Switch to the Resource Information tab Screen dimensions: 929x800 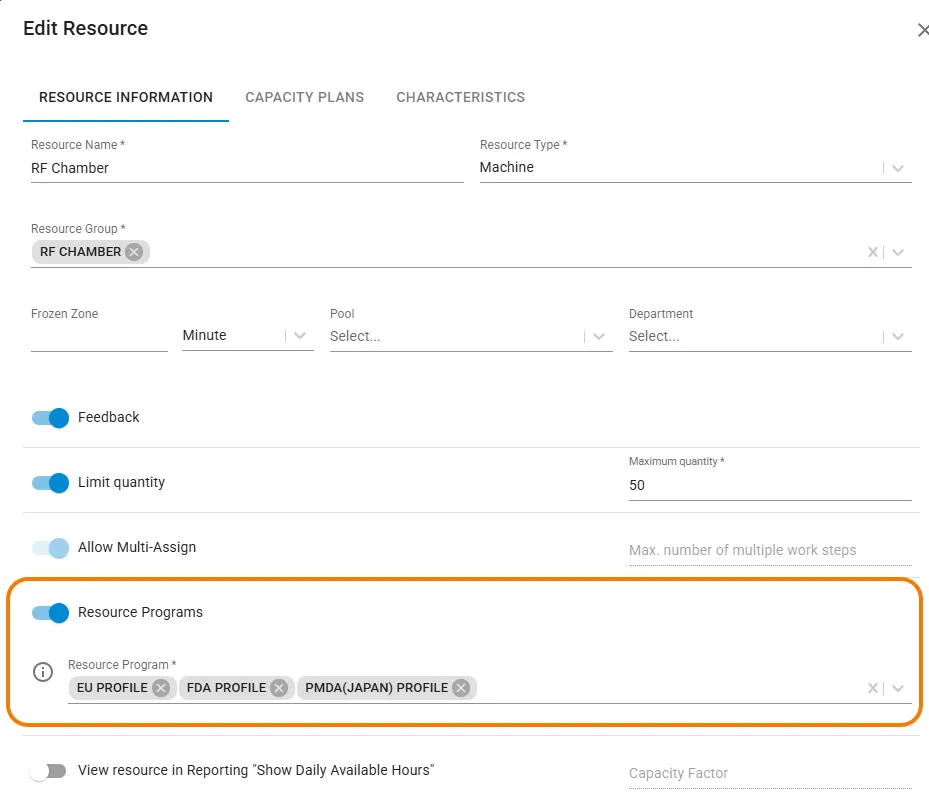point(126,97)
